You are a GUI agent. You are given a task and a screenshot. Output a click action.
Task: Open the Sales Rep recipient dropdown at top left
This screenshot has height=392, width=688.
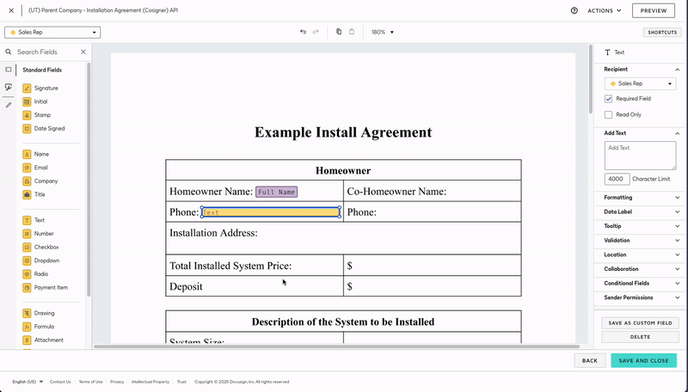tap(52, 32)
